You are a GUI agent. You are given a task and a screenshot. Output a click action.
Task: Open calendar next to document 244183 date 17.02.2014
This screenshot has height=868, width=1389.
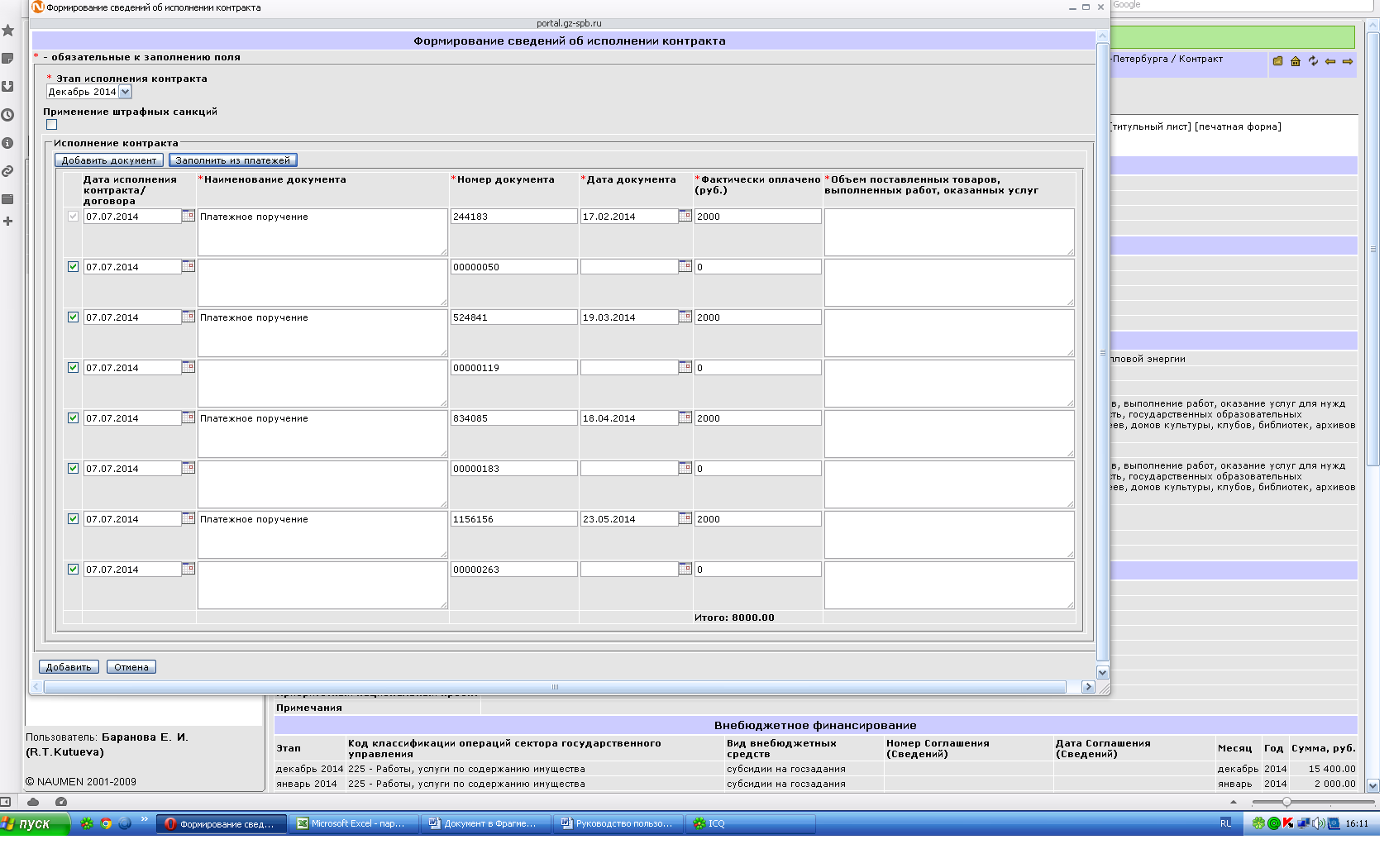pos(685,216)
